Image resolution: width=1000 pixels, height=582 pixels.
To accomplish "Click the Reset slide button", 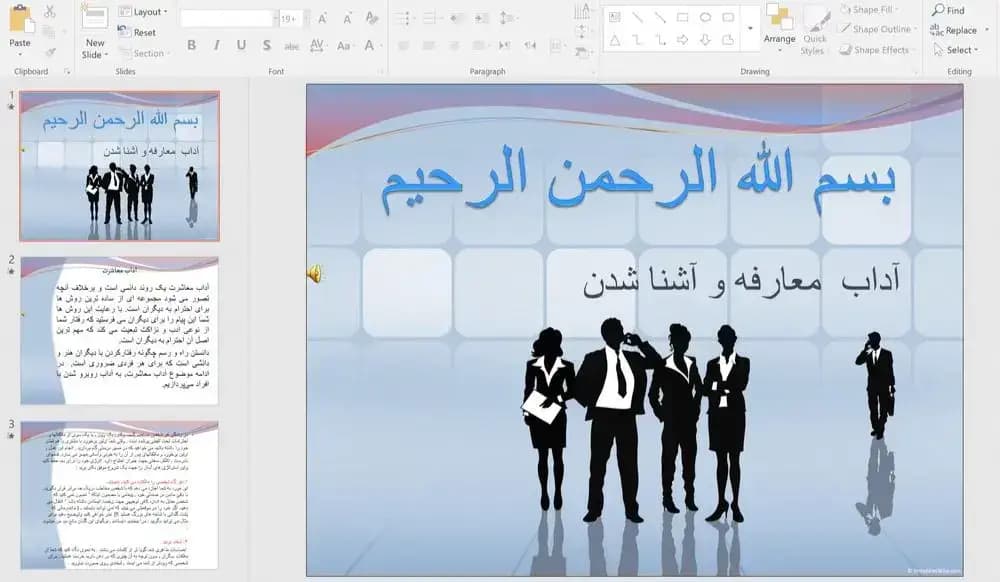I will 137,32.
